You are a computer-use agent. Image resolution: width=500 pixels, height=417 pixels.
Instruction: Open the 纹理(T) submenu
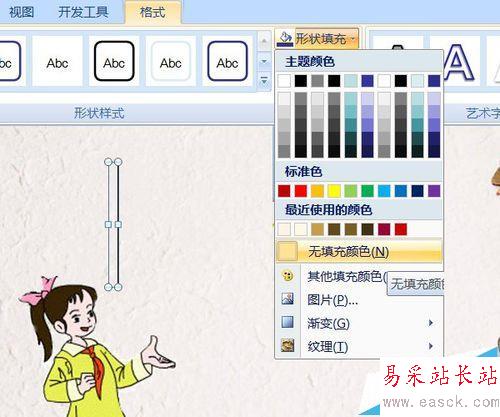pyautogui.click(x=328, y=347)
